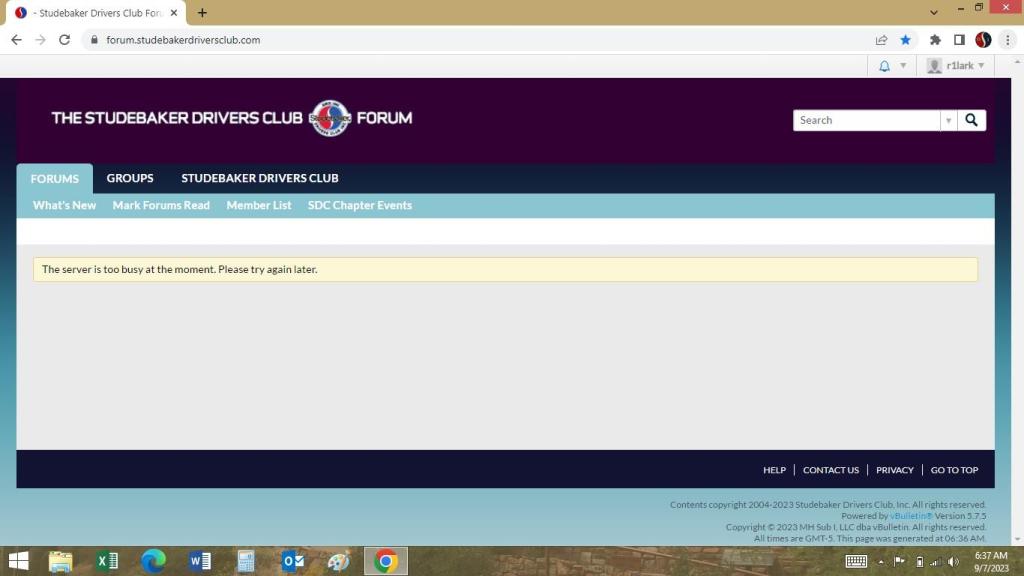Click the Mark Forums Read link
Screen dimensions: 1024x576
[x=161, y=205]
